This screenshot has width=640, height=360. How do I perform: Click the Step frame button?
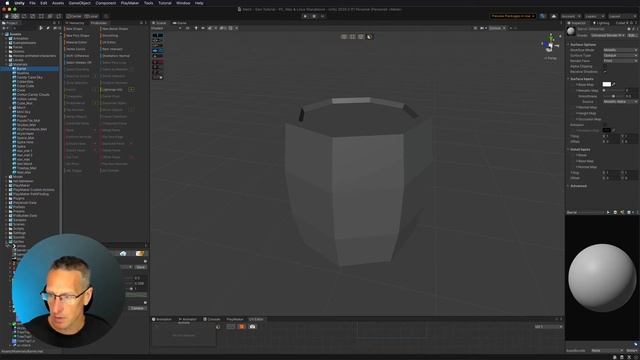pyautogui.click(x=322, y=16)
